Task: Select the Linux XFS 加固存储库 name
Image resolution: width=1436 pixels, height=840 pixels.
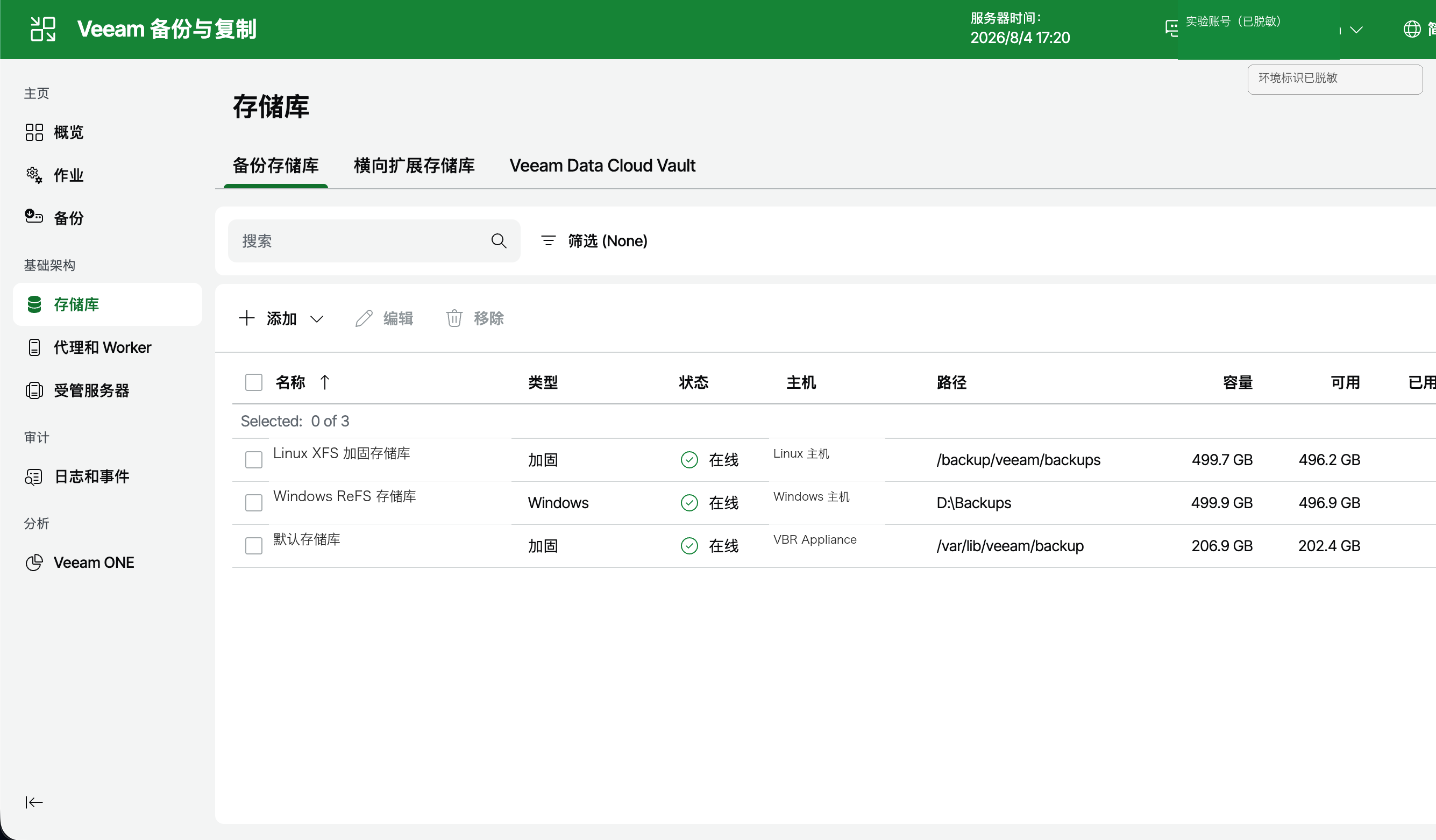Action: point(342,453)
